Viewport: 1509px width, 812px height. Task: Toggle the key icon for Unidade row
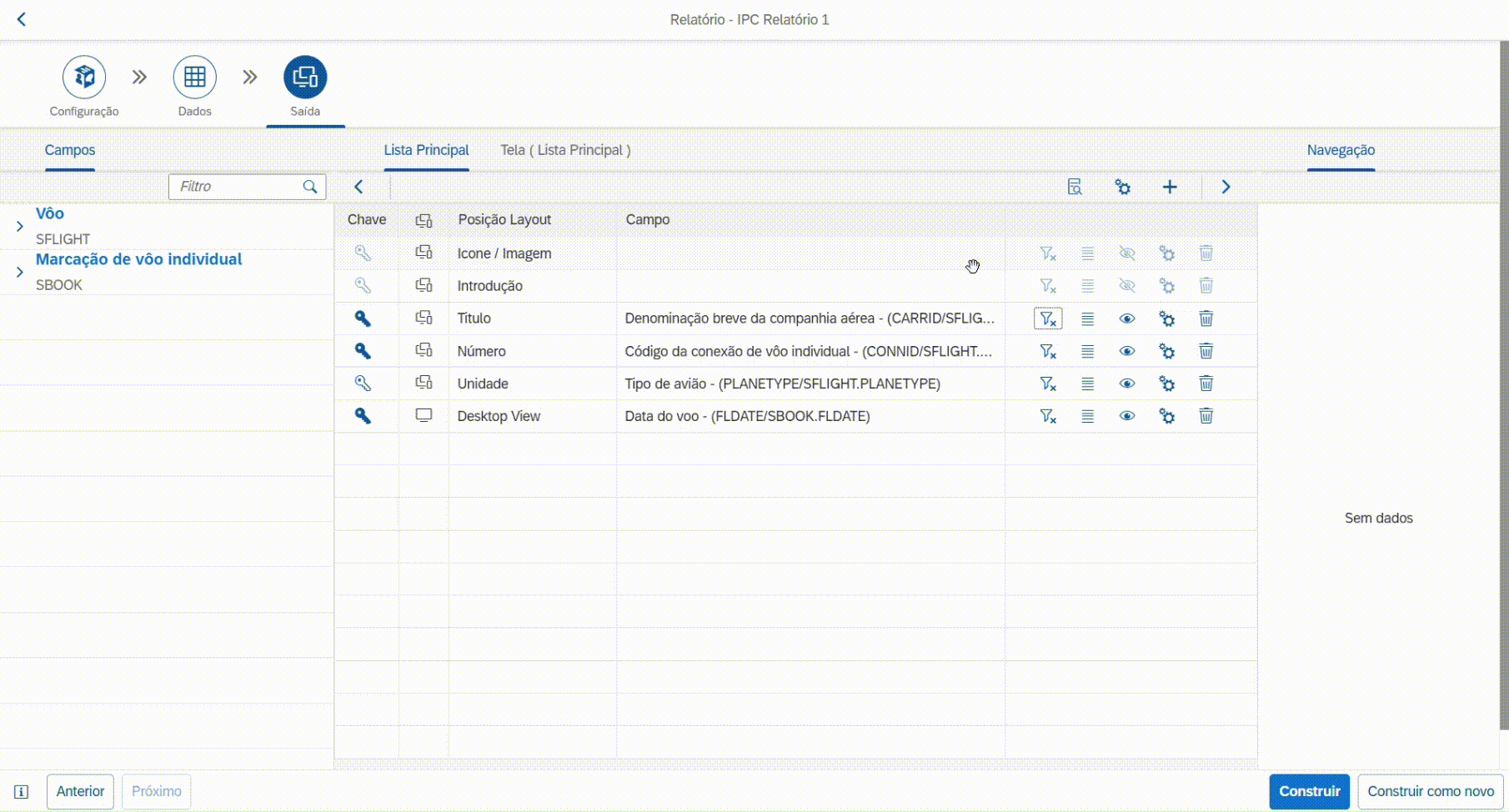(363, 383)
